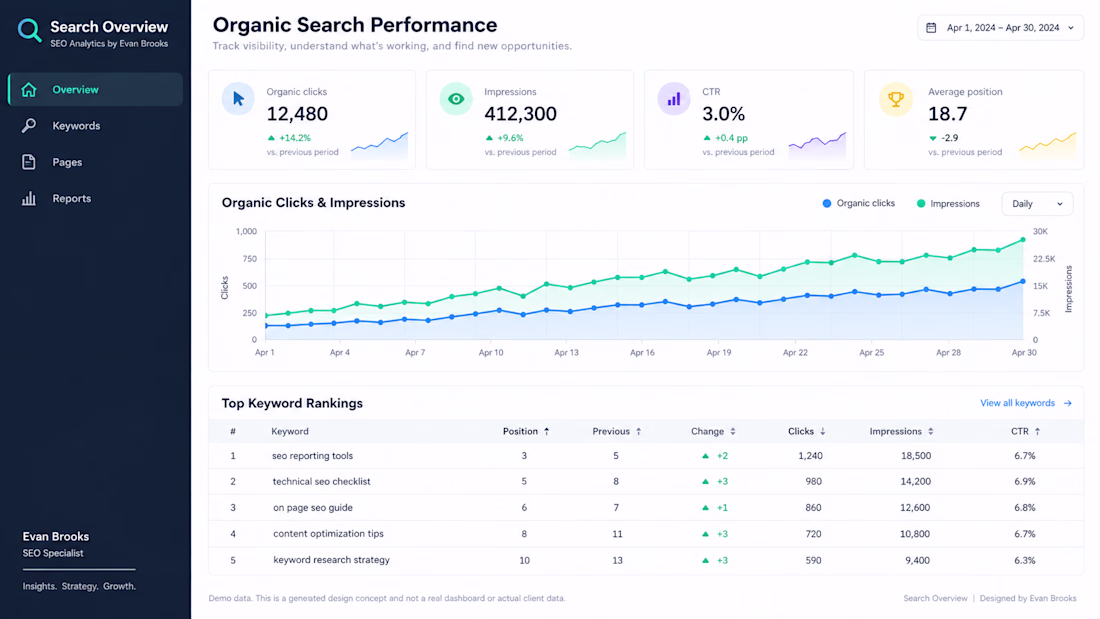Viewport: 1100px width, 619px height.
Task: Click the arrow icon next to View all keywords
Action: click(x=1068, y=404)
